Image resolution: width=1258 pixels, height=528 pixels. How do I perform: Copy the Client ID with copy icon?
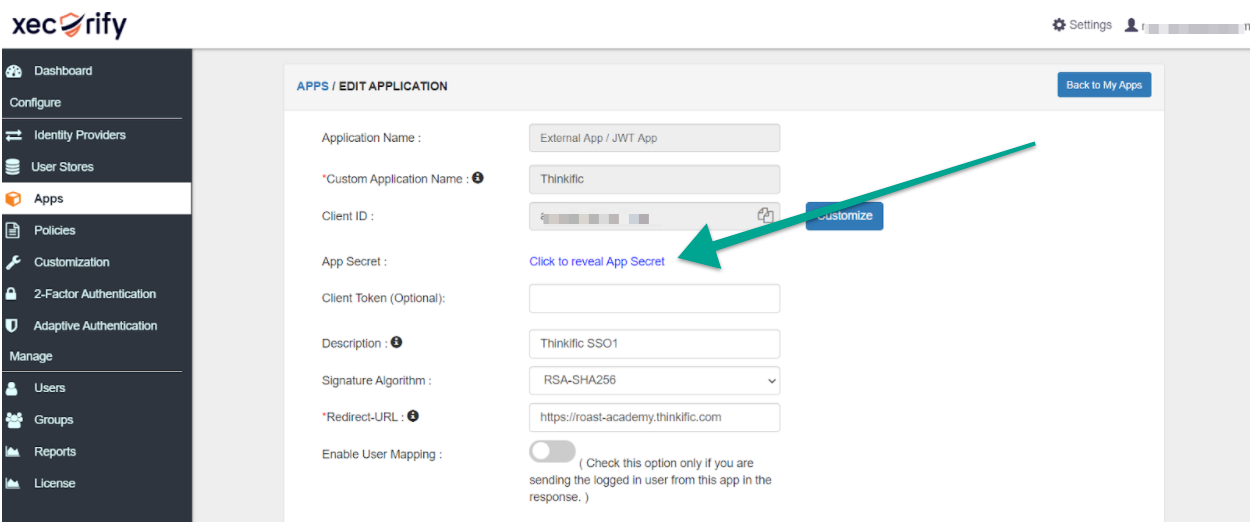(766, 215)
